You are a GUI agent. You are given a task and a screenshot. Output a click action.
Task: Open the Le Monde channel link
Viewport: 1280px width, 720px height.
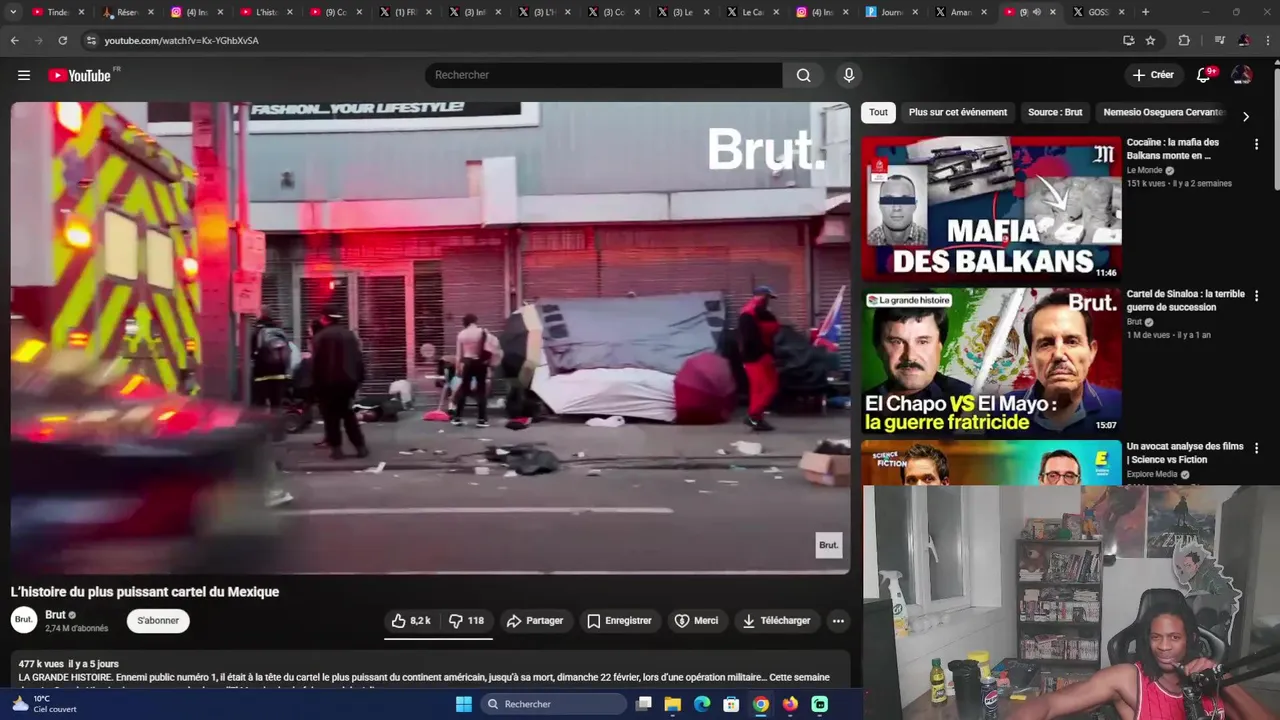tap(1144, 170)
